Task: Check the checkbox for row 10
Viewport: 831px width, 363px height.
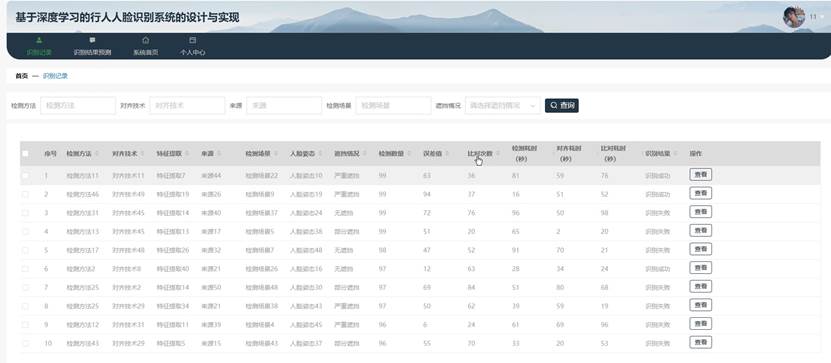Action: point(25,343)
